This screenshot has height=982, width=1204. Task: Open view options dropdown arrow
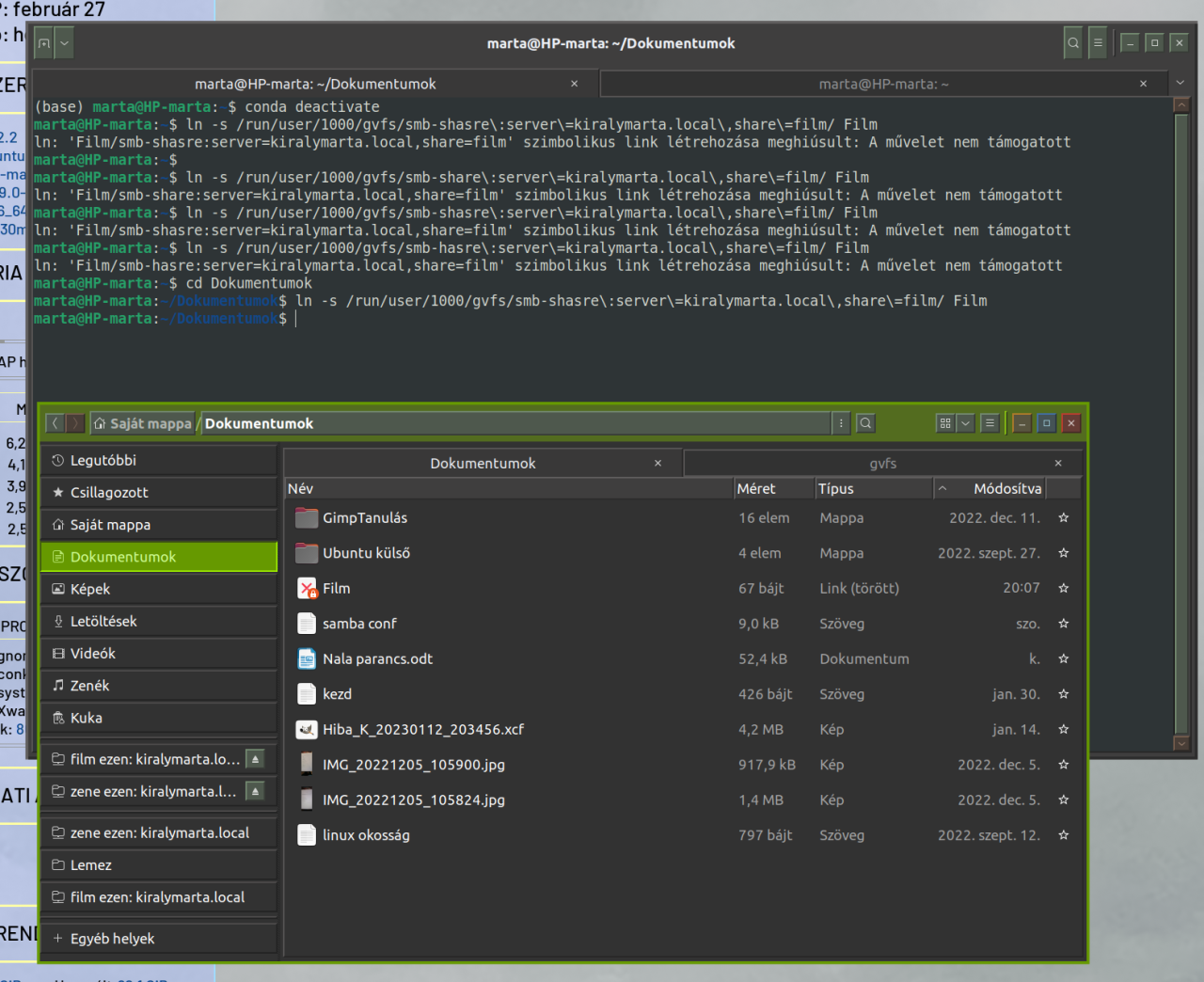pyautogui.click(x=965, y=423)
